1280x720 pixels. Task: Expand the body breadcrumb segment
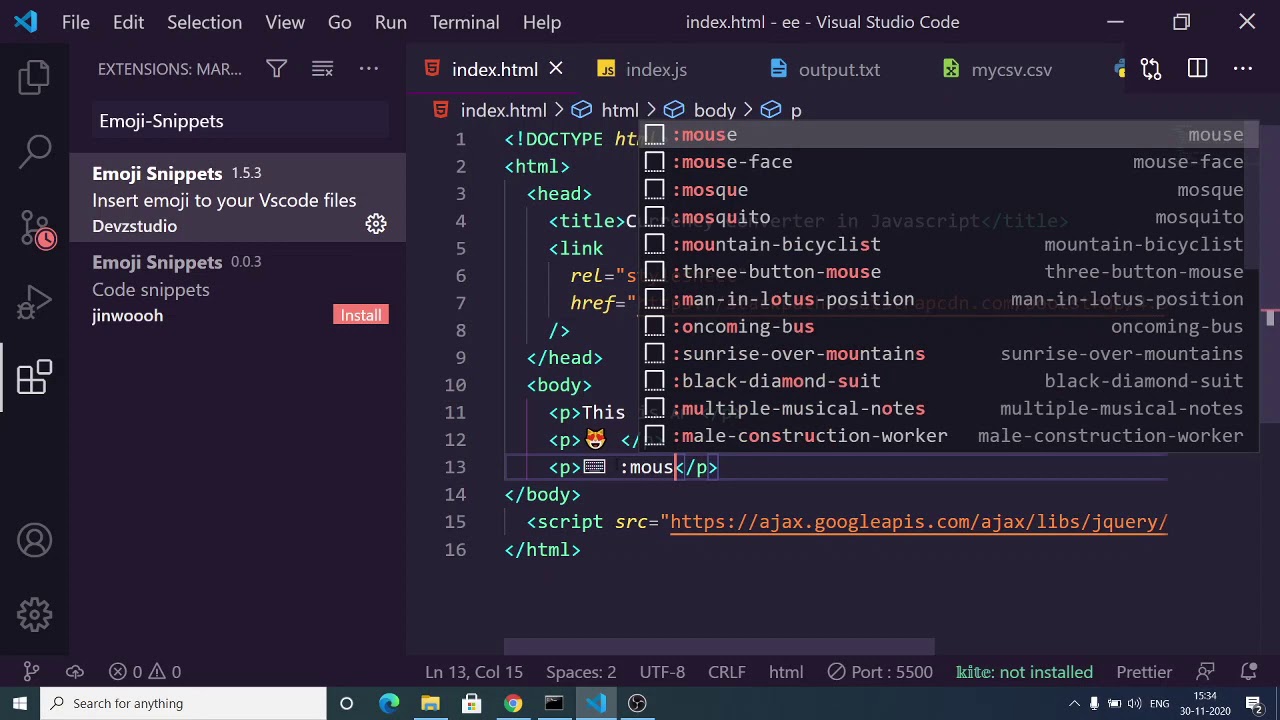point(714,110)
